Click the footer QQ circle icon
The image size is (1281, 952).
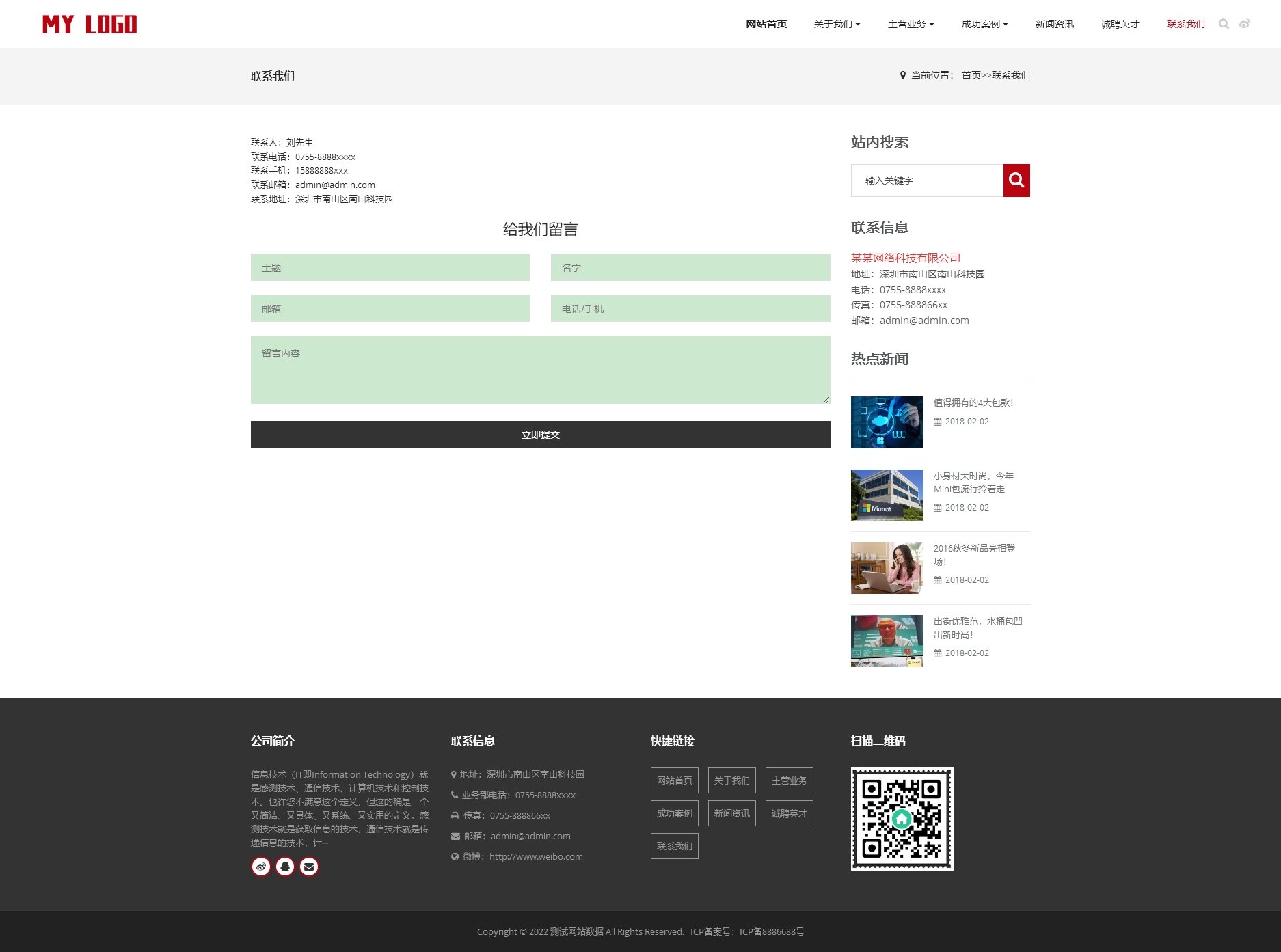[285, 867]
